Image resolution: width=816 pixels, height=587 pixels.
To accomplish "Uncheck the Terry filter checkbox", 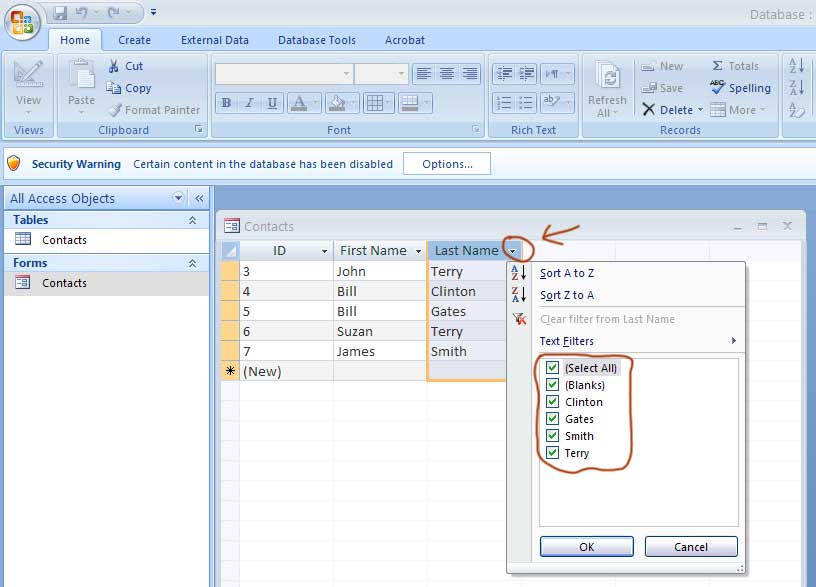I will (552, 453).
